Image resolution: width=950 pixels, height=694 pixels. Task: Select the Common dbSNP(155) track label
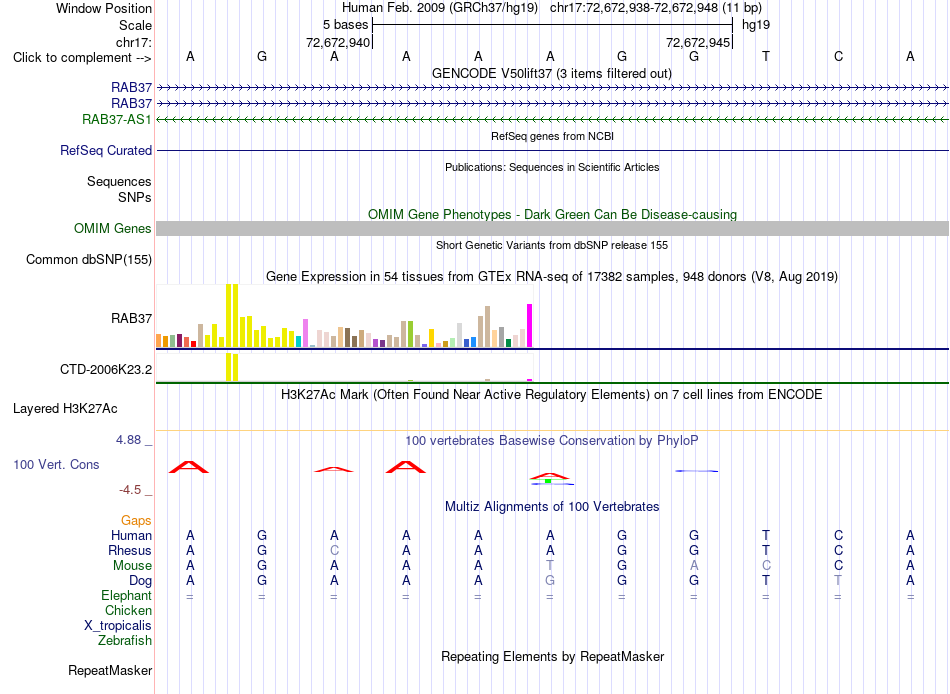pyautogui.click(x=89, y=259)
